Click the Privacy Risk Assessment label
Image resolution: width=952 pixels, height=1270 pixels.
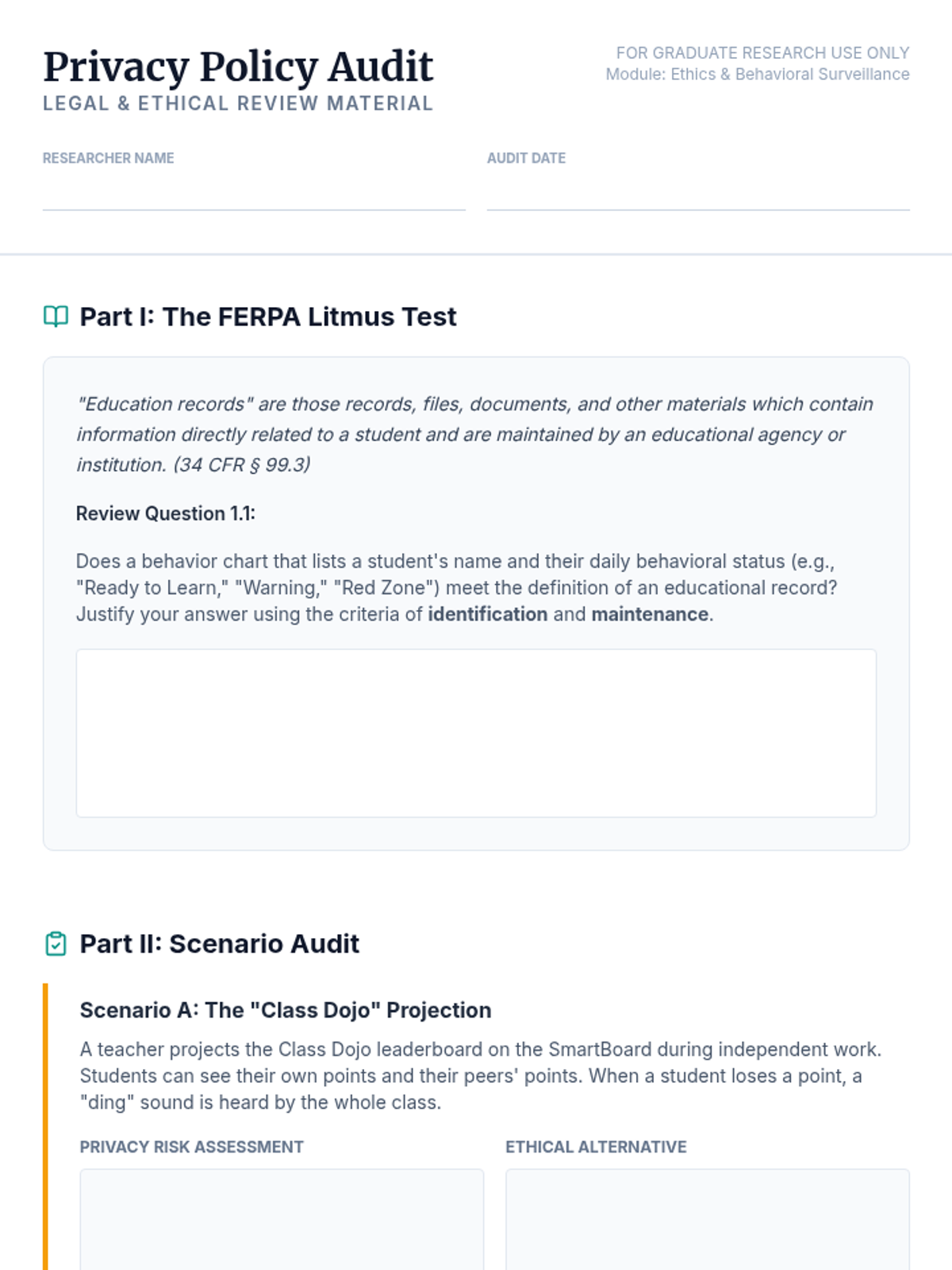pos(192,1147)
